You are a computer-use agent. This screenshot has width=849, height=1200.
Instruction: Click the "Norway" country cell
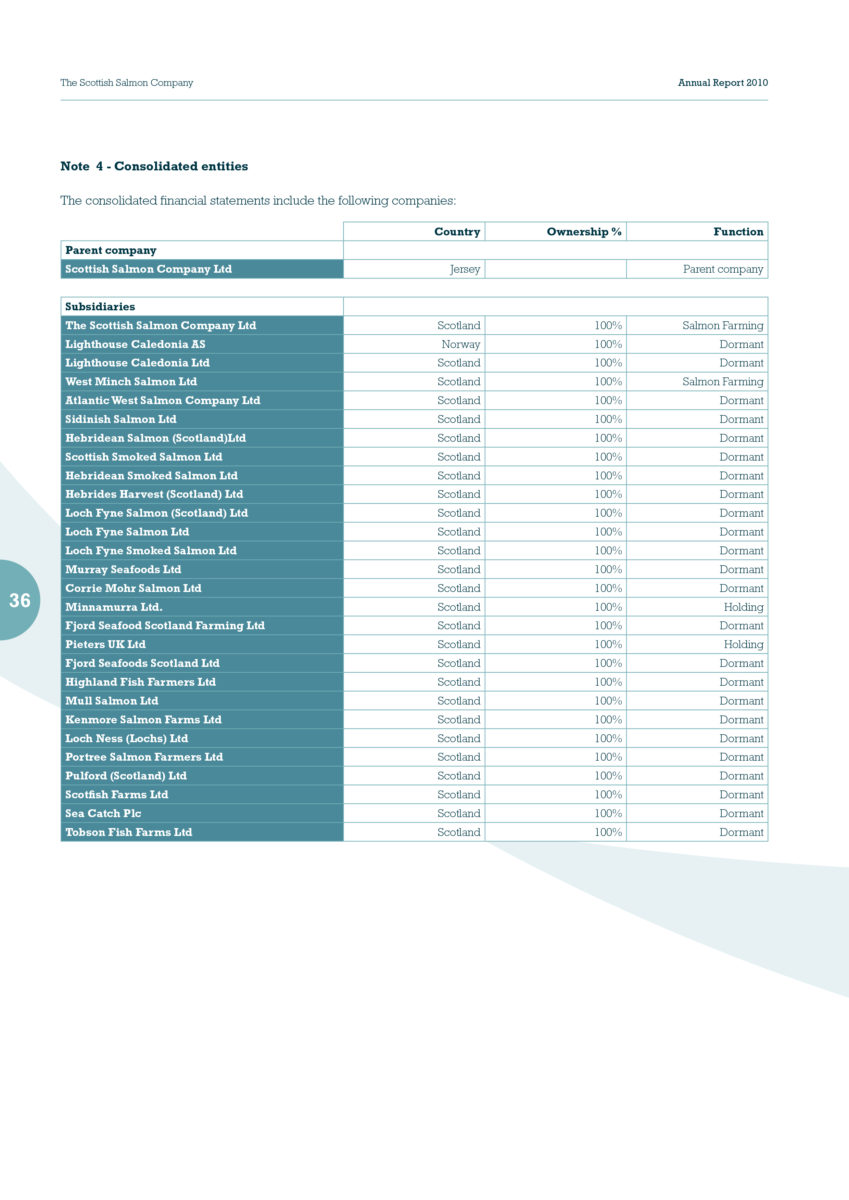(461, 344)
